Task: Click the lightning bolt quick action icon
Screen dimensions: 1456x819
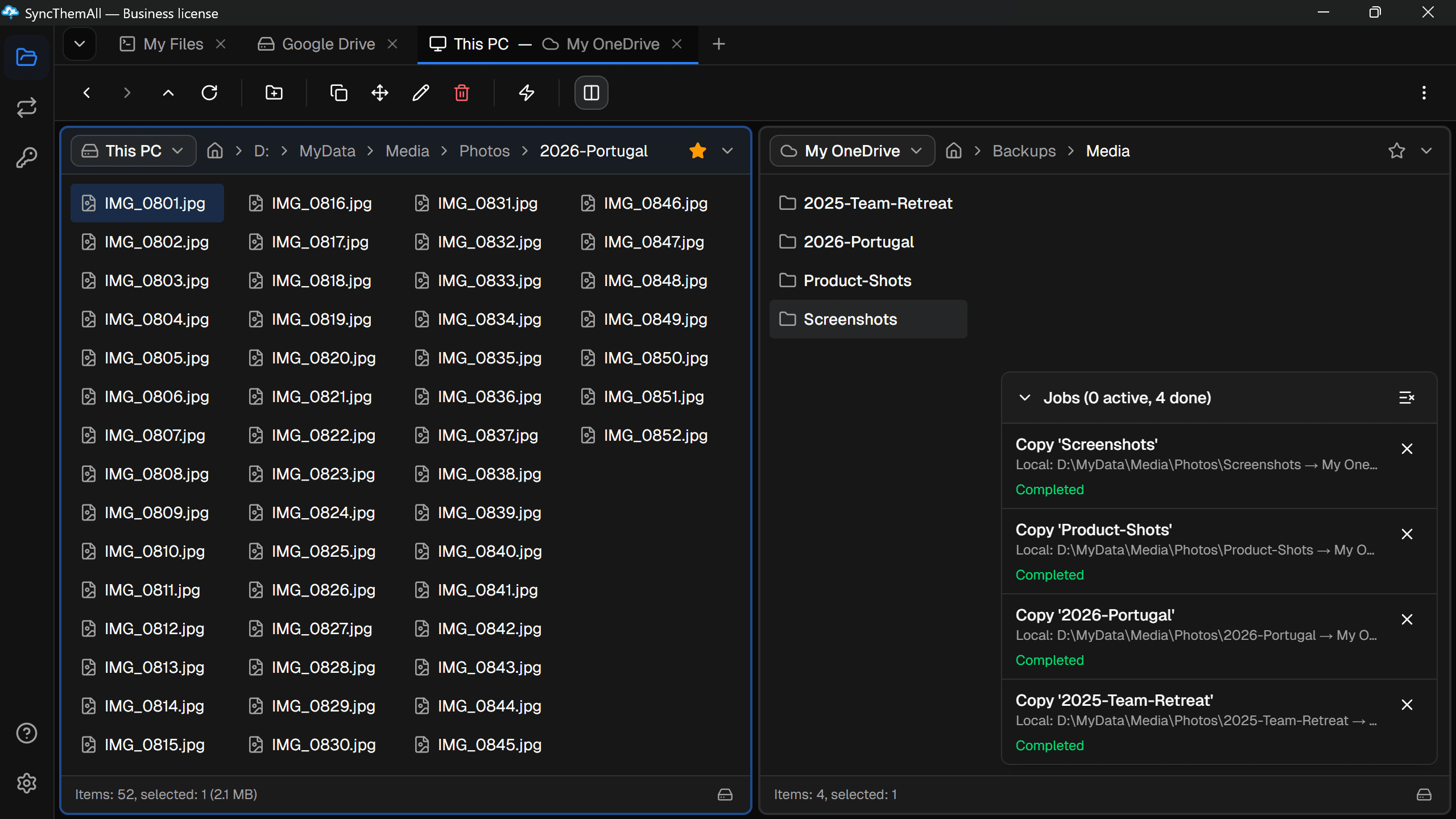Action: (x=527, y=93)
